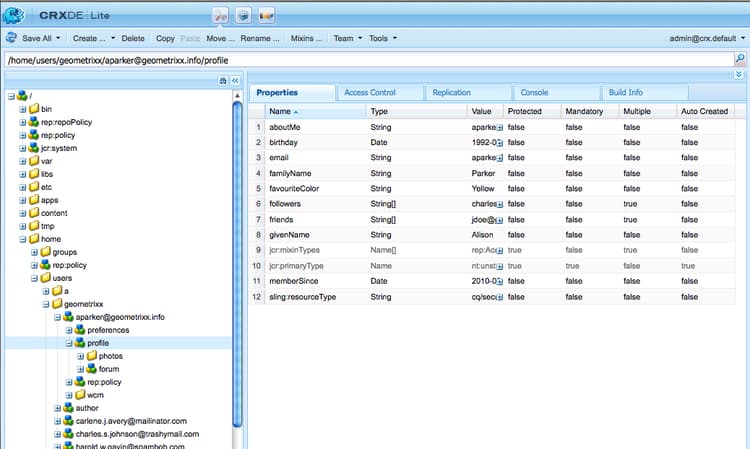Expand the photos folder node
The image size is (750, 449).
tap(80, 356)
